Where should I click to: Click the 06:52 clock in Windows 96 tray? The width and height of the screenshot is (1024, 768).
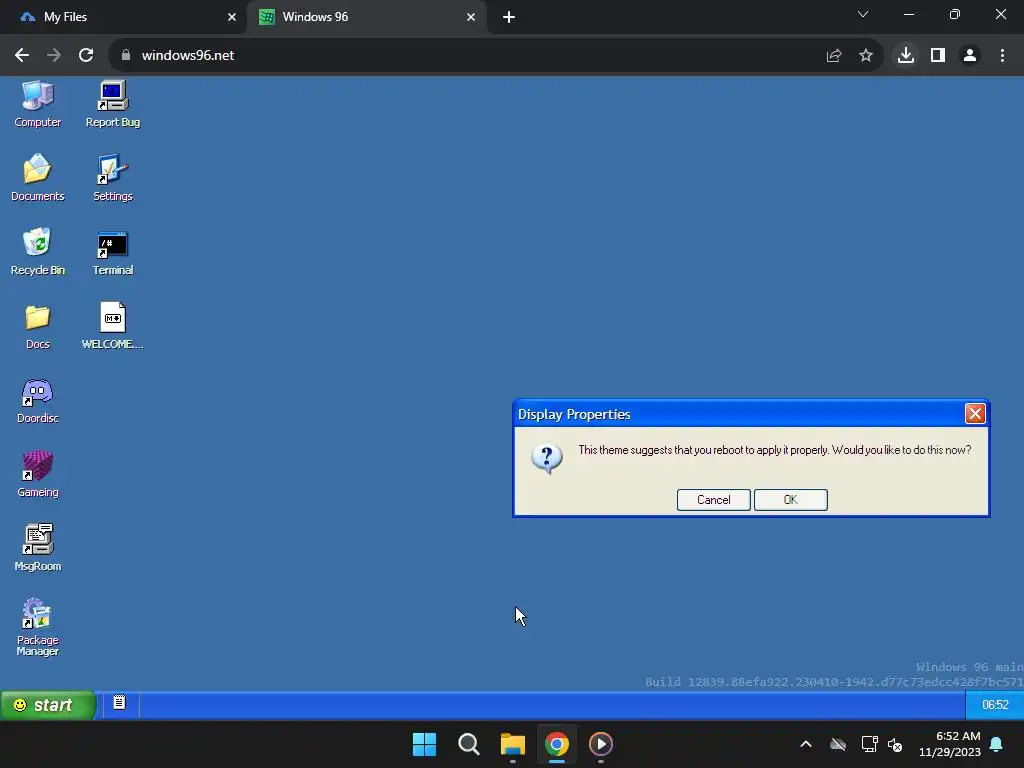(995, 705)
